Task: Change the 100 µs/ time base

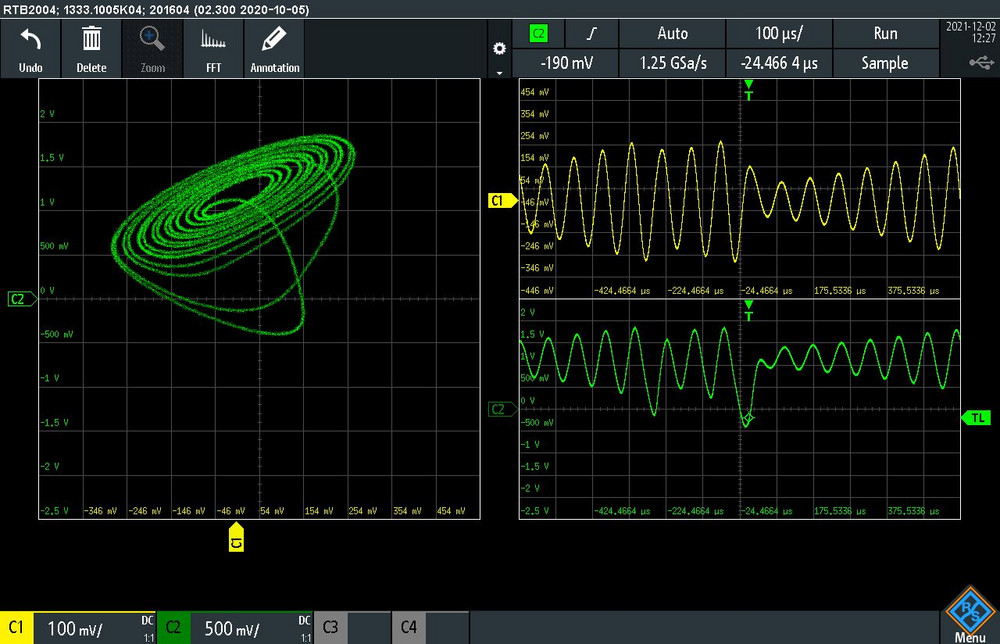Action: (779, 34)
